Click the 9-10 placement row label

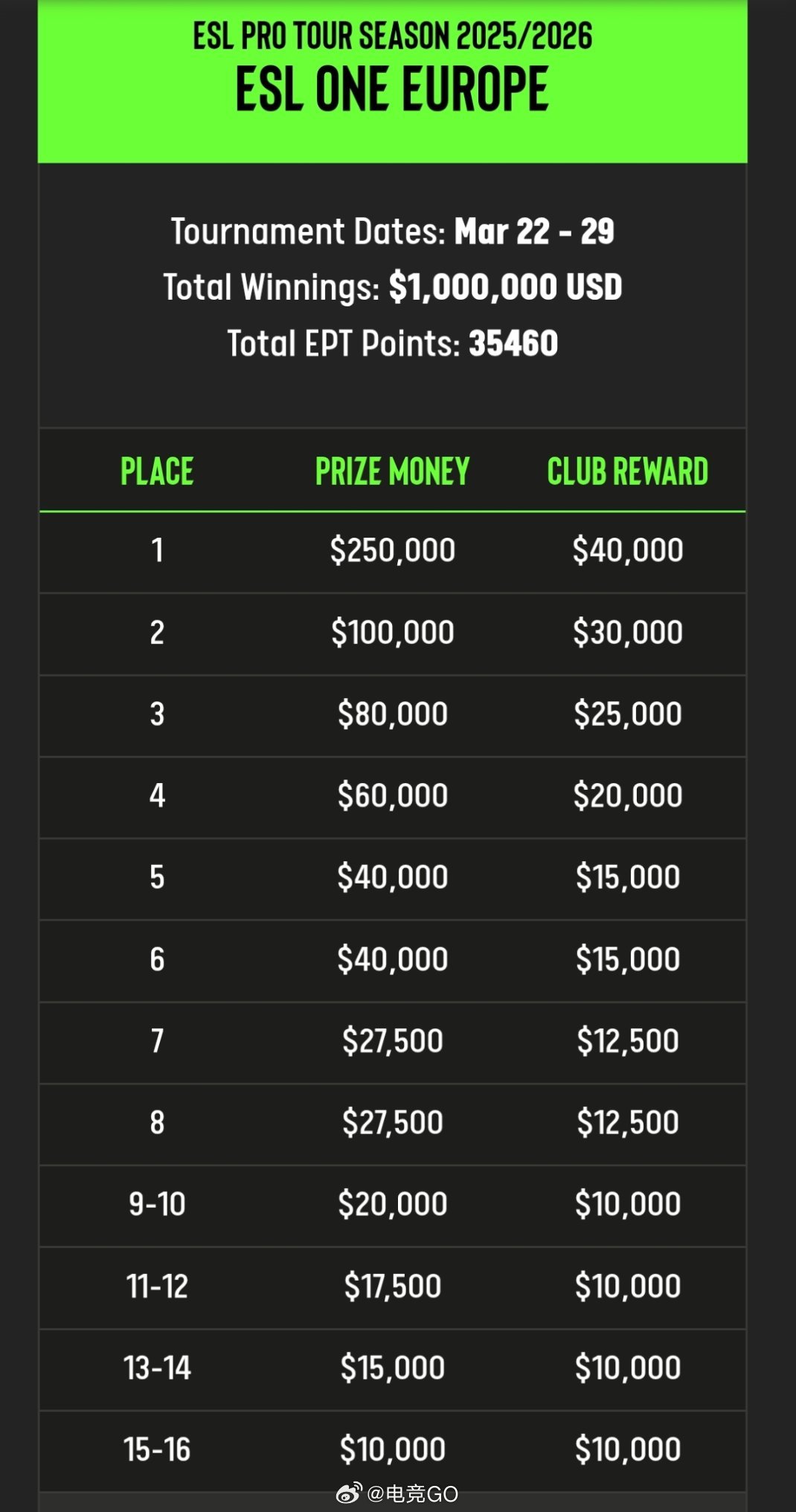(157, 1204)
